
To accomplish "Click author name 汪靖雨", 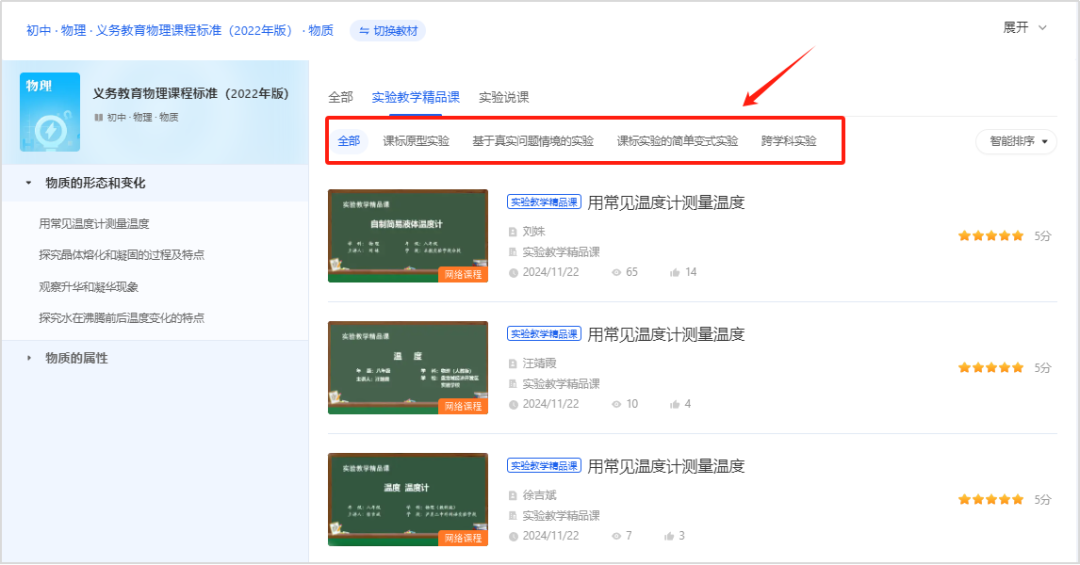I will pyautogui.click(x=539, y=363).
